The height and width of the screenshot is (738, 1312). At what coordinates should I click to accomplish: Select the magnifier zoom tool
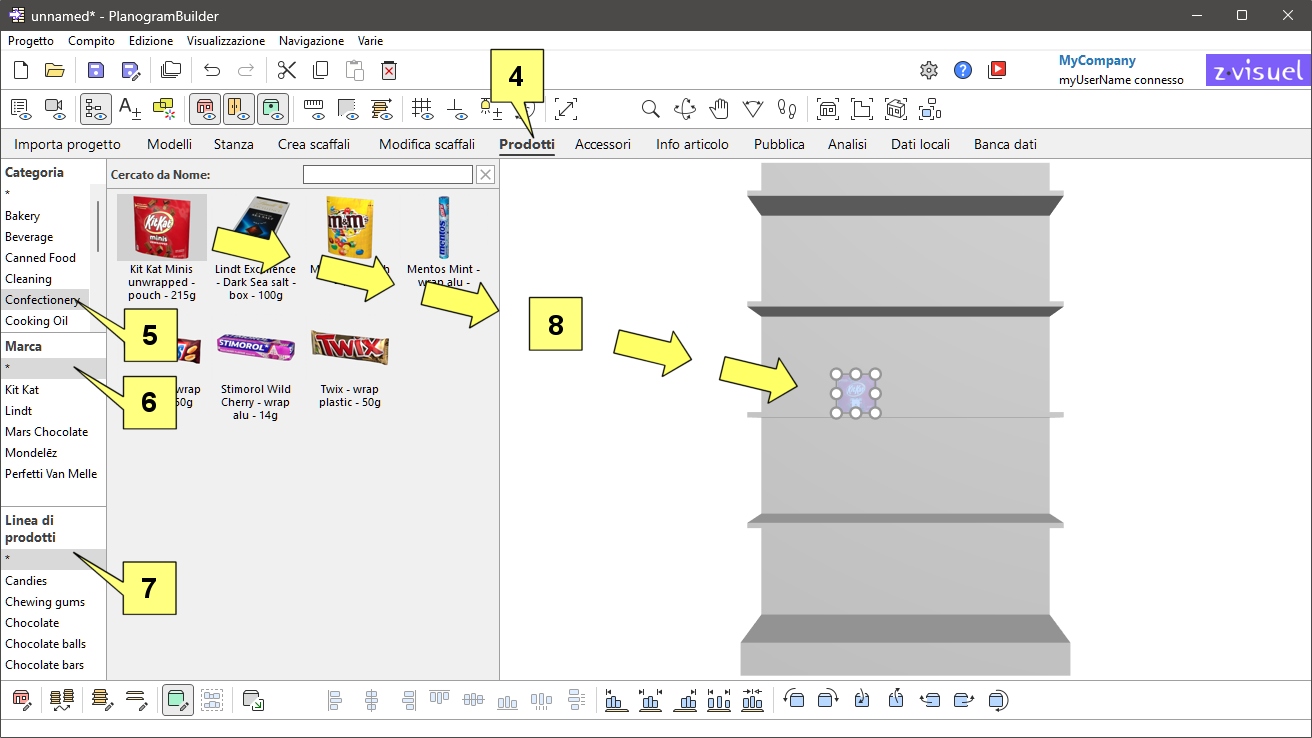pos(650,109)
